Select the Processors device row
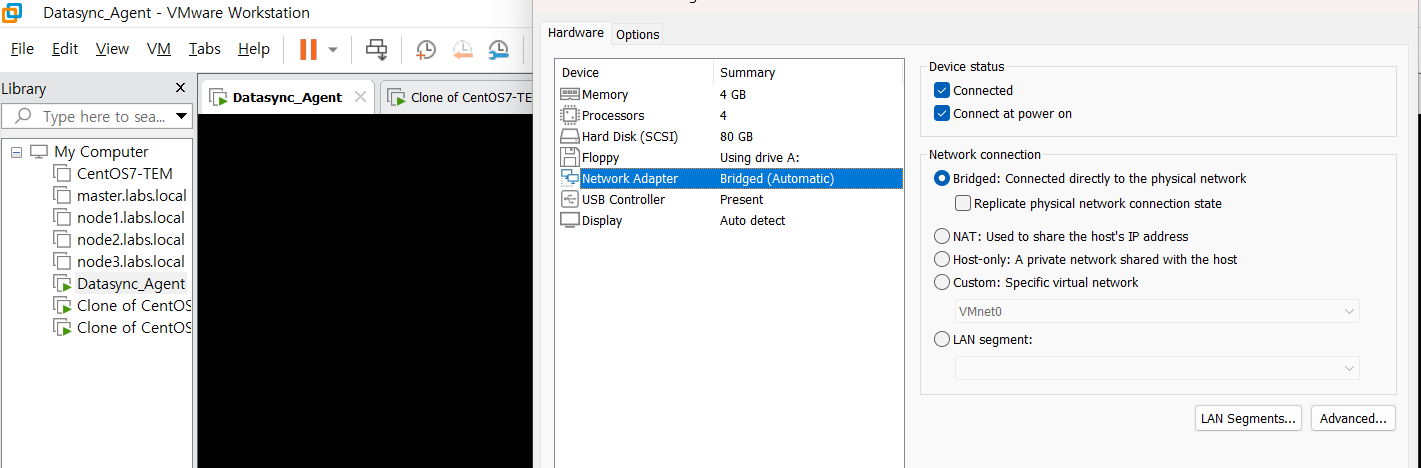 tap(730, 116)
